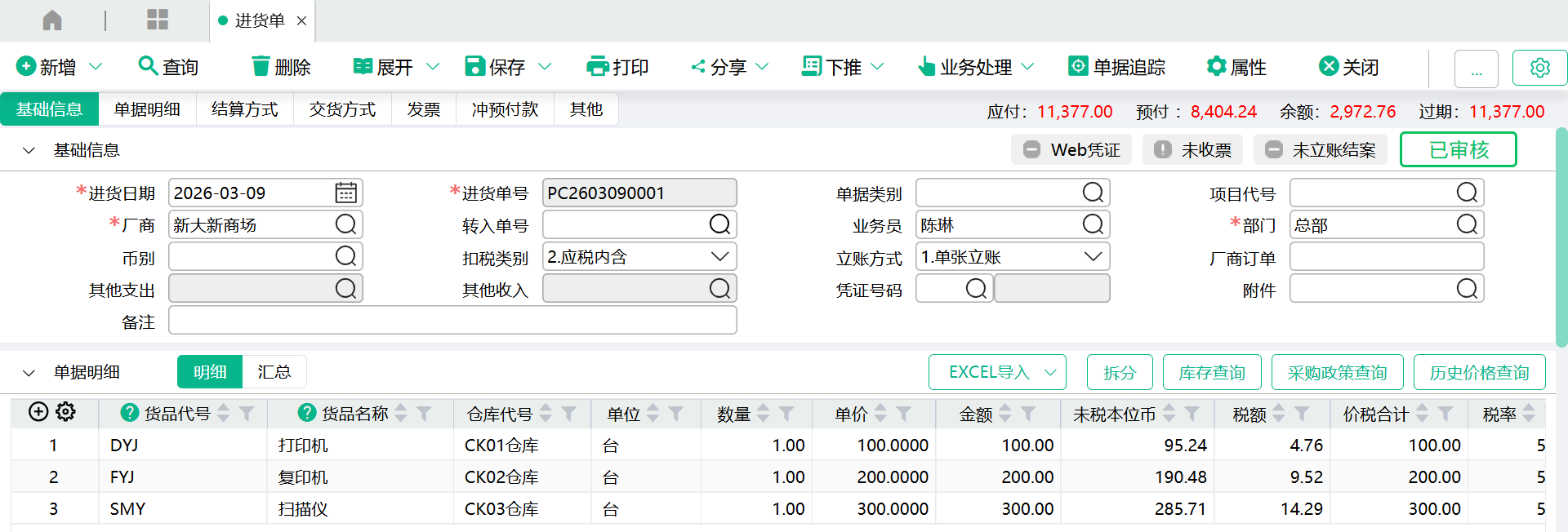The width and height of the screenshot is (1568, 532).
Task: Click the delete trash icon
Action: [261, 67]
